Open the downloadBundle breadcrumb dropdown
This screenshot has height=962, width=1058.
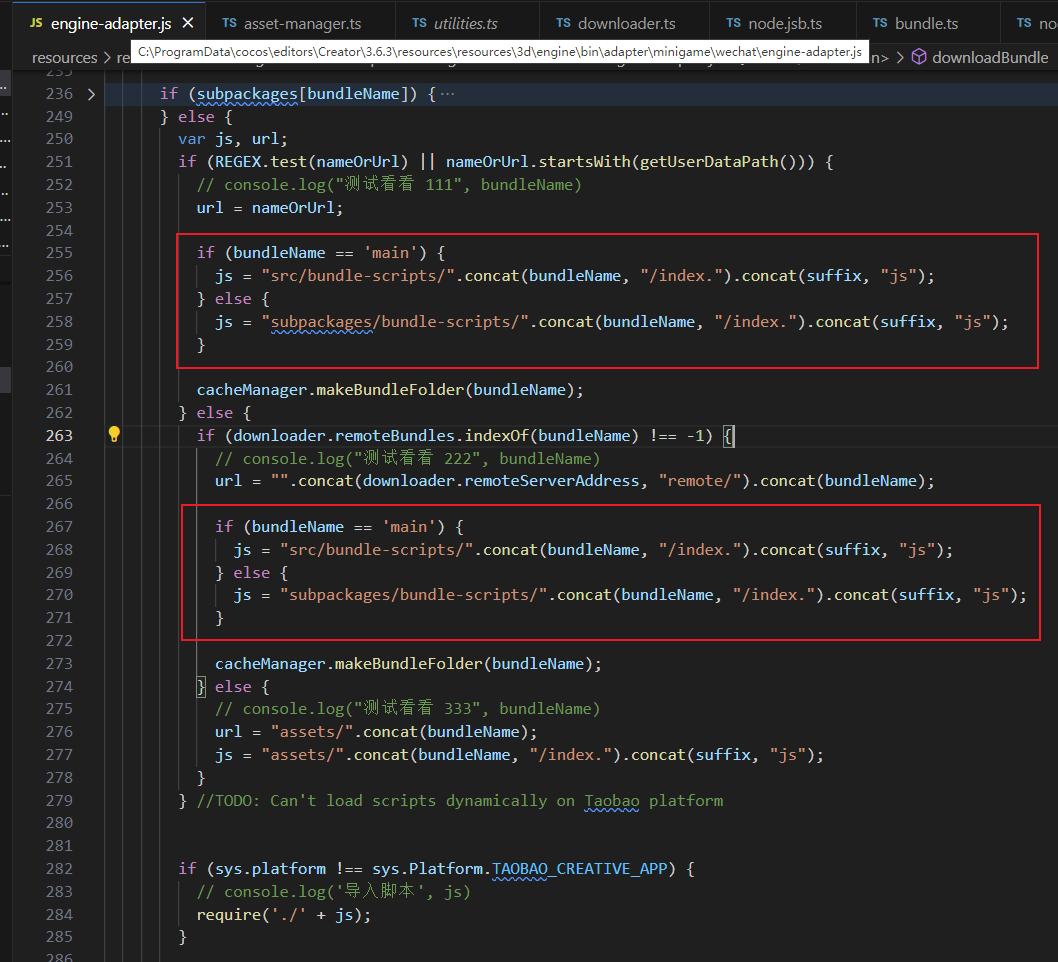pyautogui.click(x=989, y=58)
